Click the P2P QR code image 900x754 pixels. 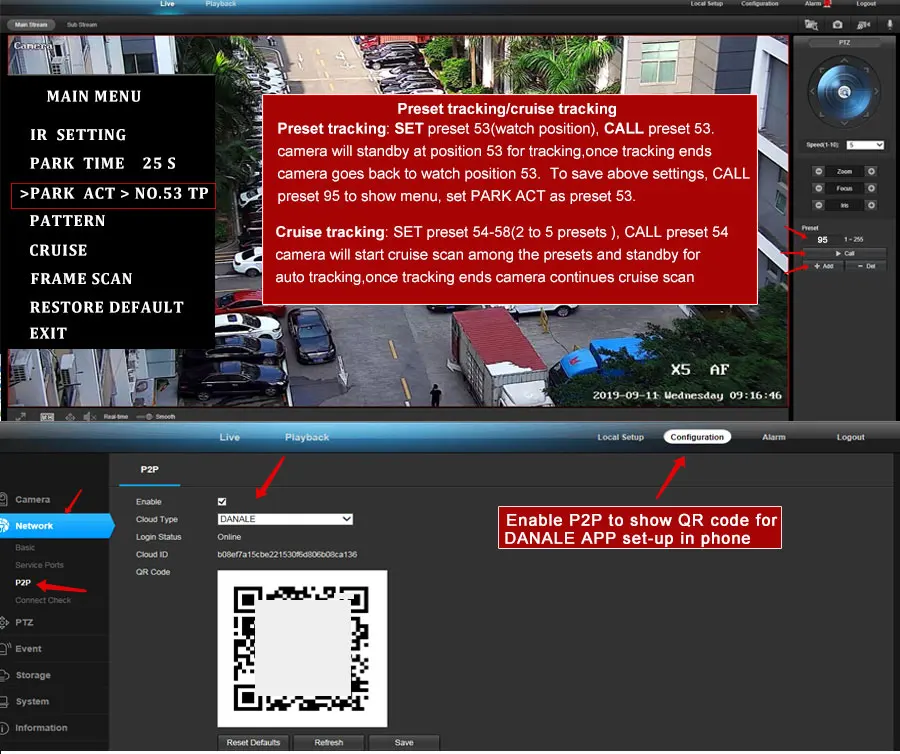[x=302, y=648]
